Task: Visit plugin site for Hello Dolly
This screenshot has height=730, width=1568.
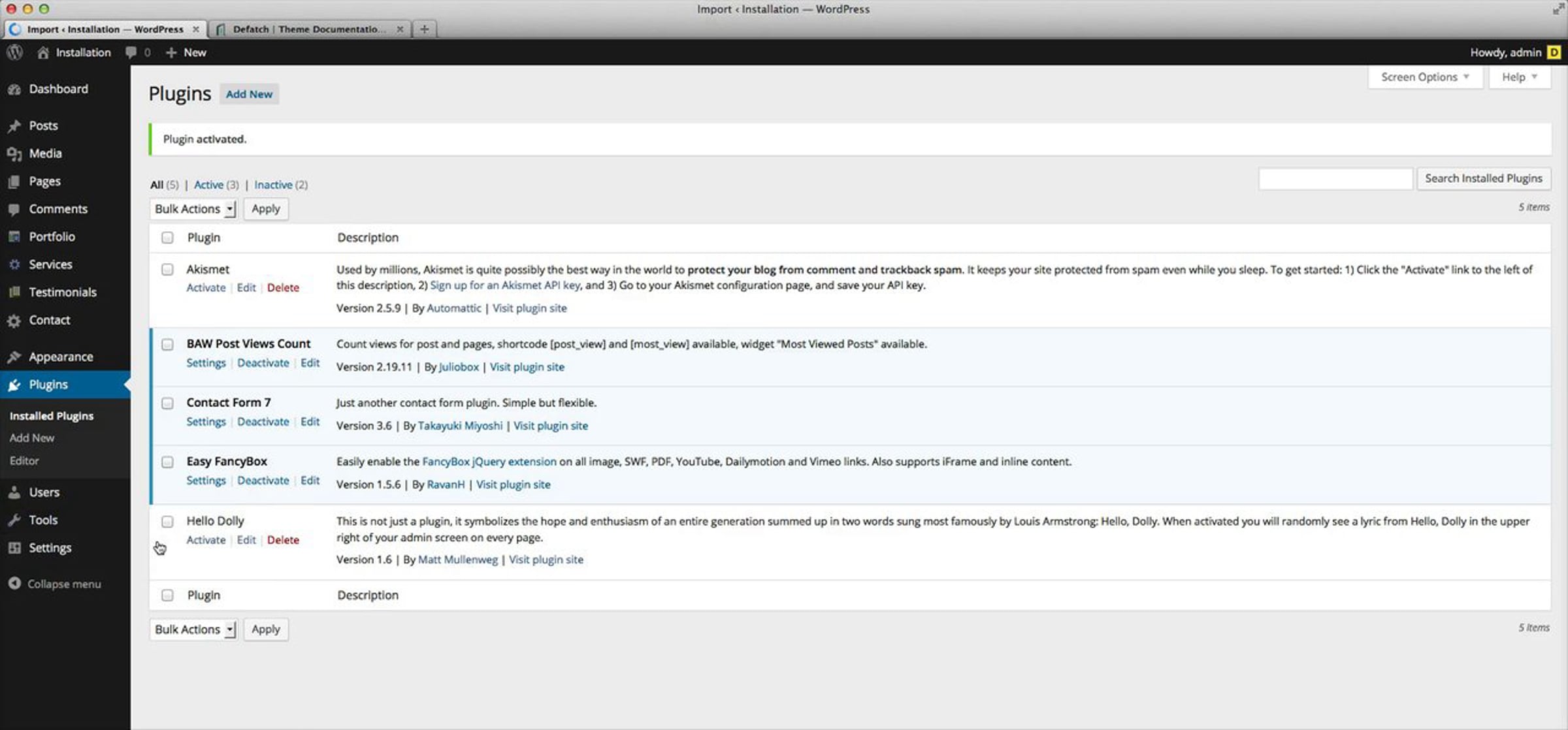Action: [546, 560]
